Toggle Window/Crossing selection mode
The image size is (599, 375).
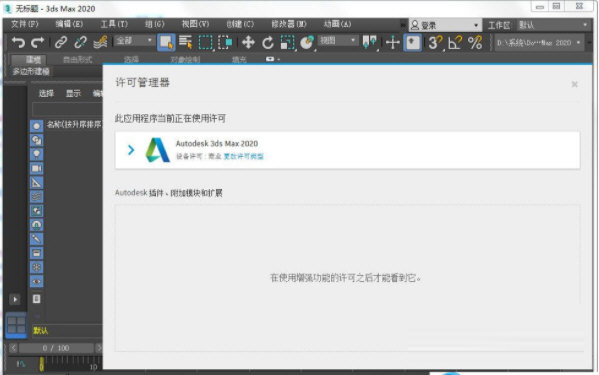click(x=225, y=42)
